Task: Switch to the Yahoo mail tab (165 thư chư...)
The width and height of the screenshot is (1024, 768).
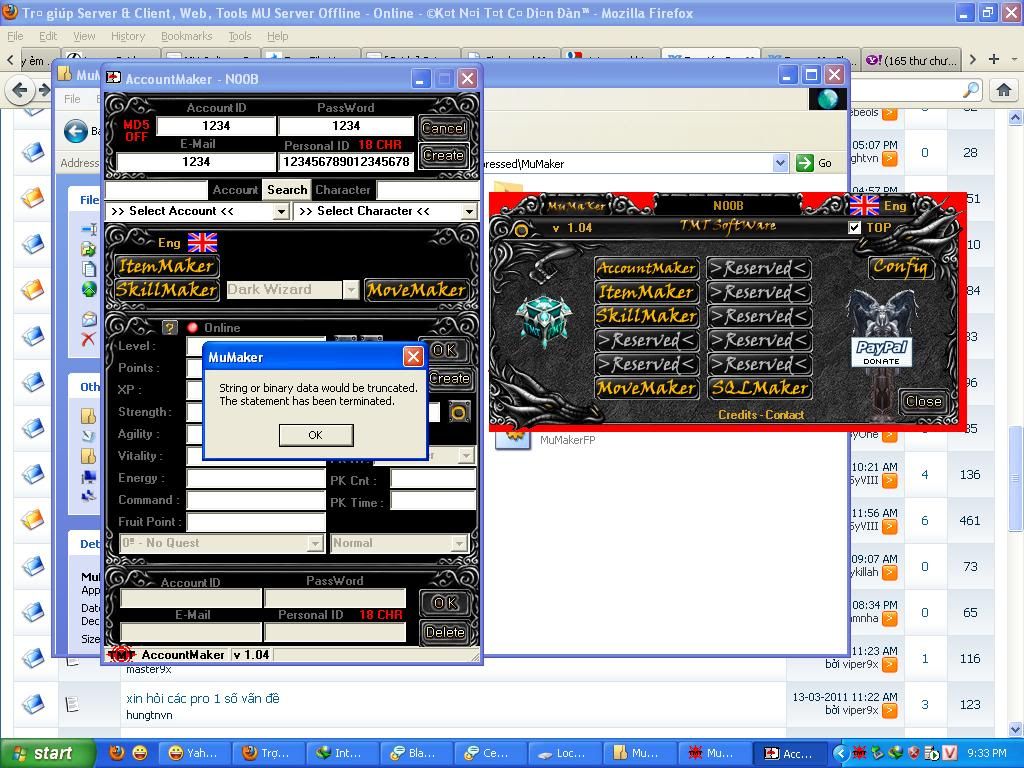Action: 912,60
